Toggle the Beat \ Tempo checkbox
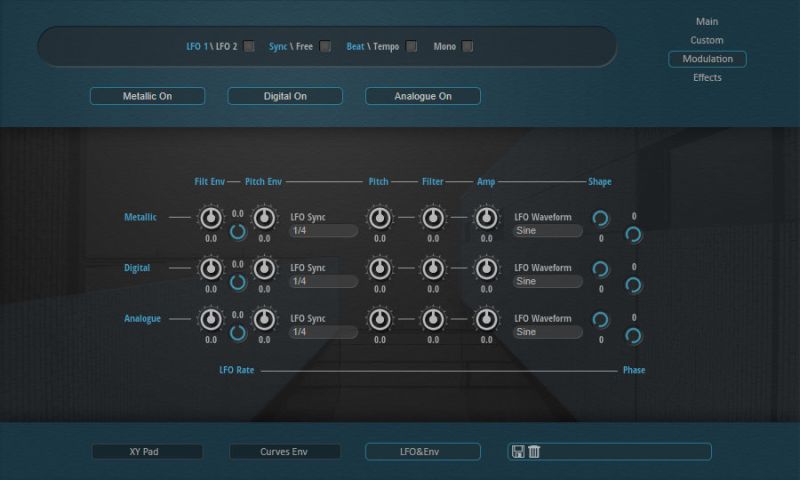 coord(411,46)
